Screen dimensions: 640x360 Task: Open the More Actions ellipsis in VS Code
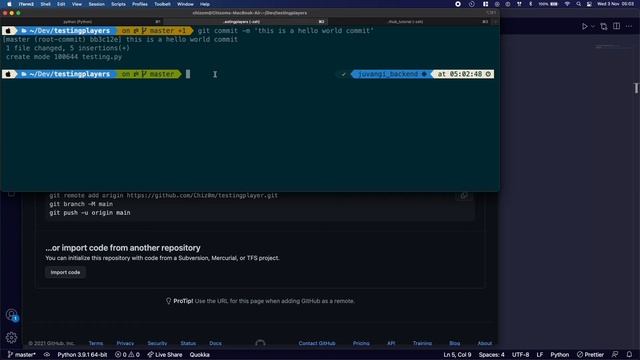pyautogui.click(x=629, y=27)
